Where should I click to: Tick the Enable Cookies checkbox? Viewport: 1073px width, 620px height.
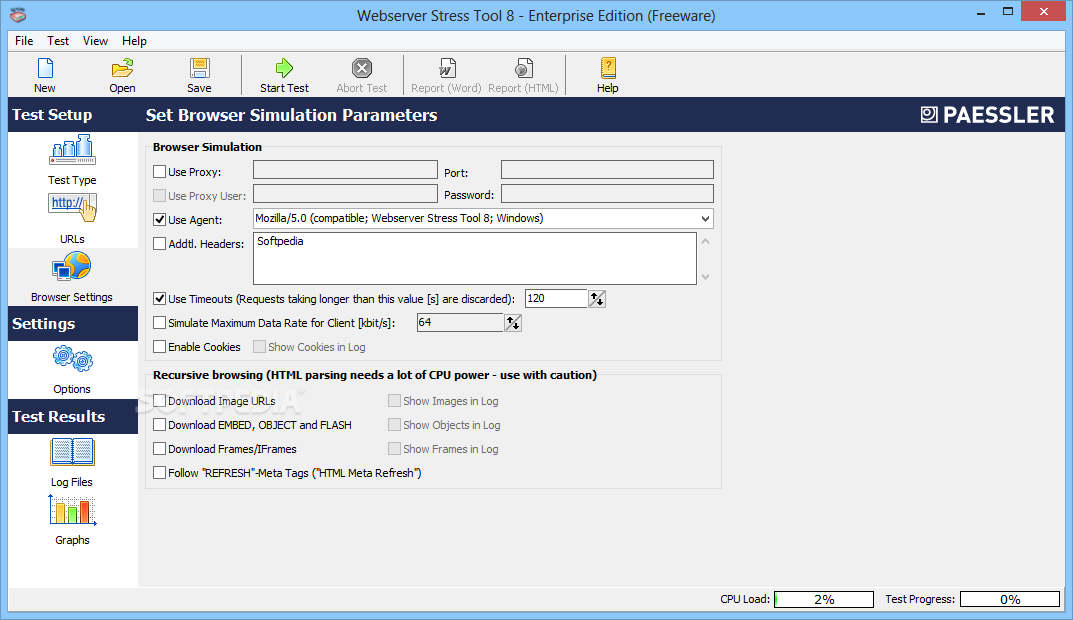point(159,347)
